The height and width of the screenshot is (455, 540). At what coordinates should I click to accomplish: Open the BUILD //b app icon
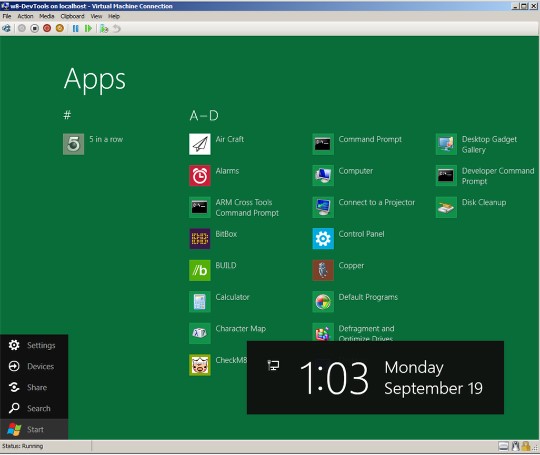coord(200,270)
